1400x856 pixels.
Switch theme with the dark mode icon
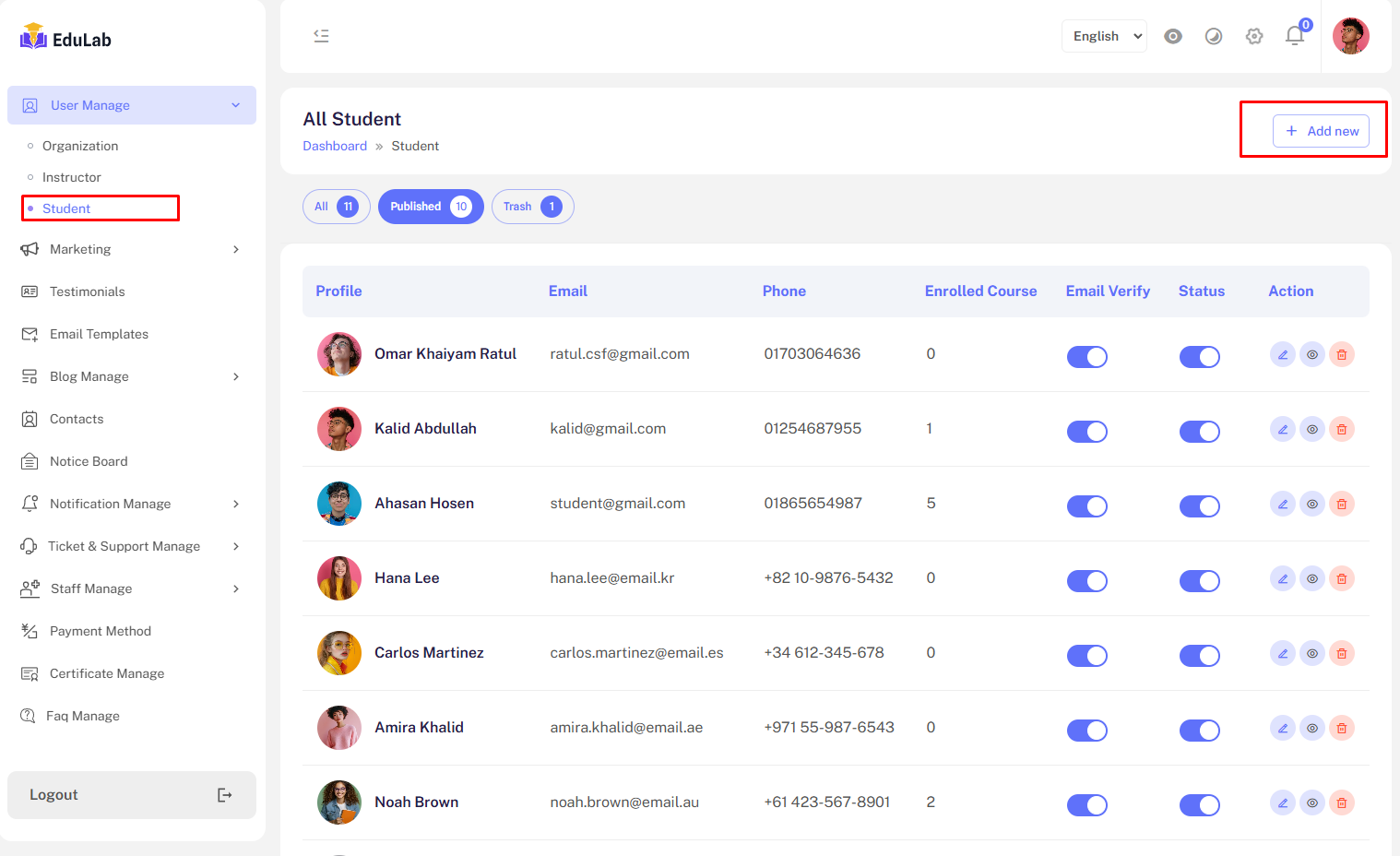click(1214, 36)
